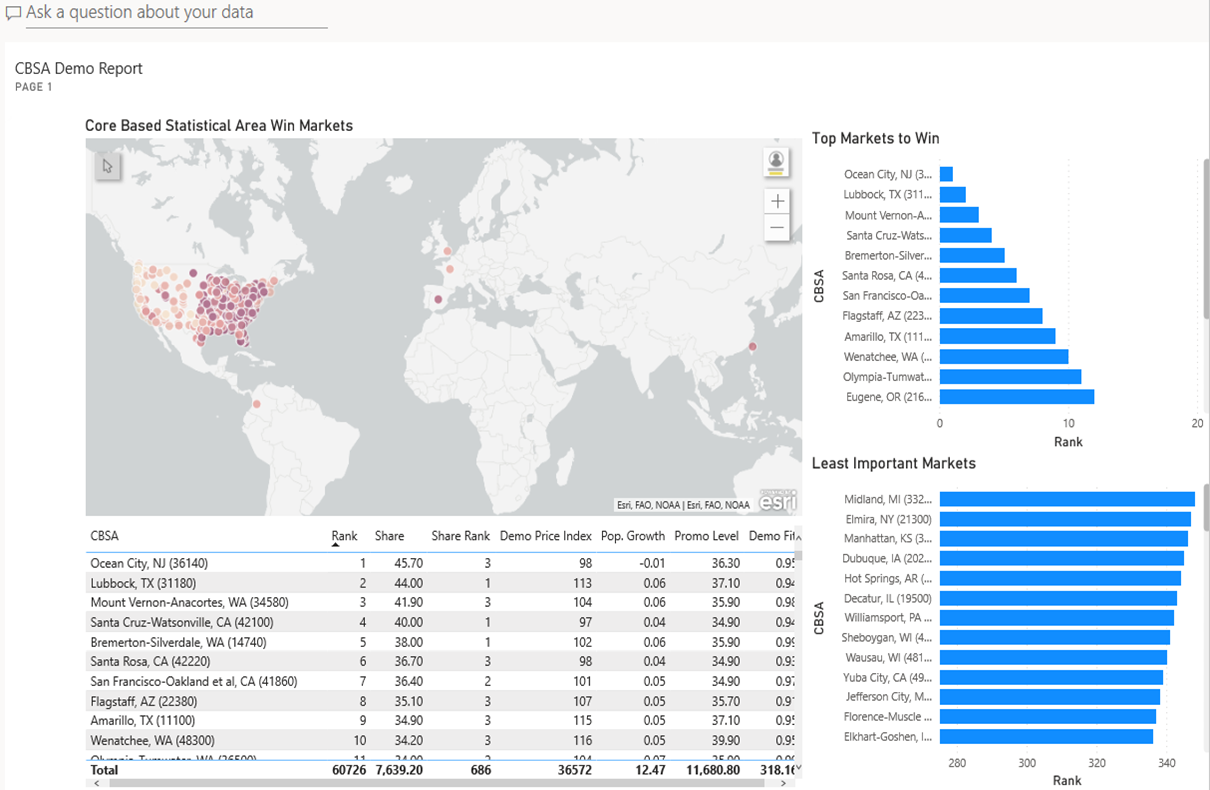Click the map point in Spain
Viewport: 1210px width, 790px height.
(x=437, y=298)
